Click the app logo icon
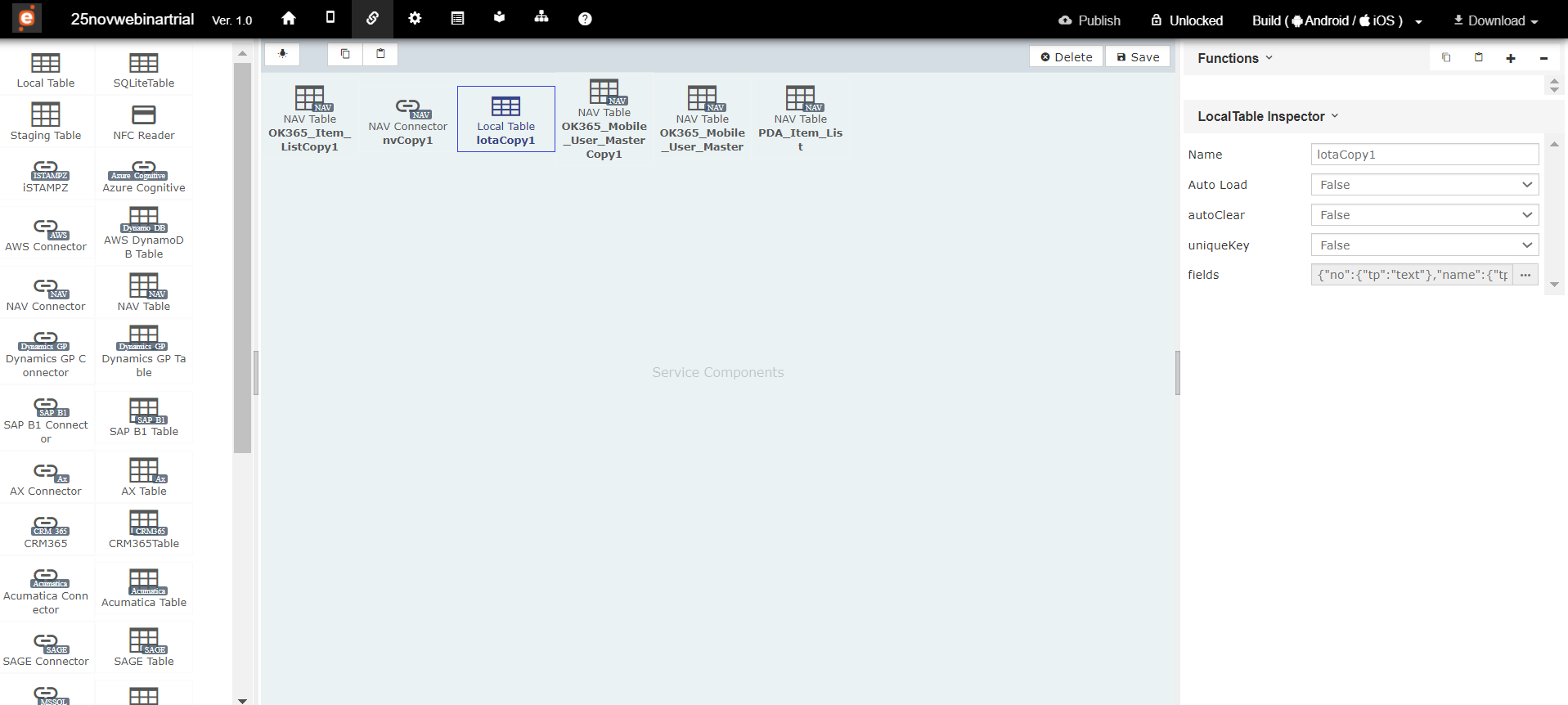Viewport: 1568px width, 705px height. (27, 18)
